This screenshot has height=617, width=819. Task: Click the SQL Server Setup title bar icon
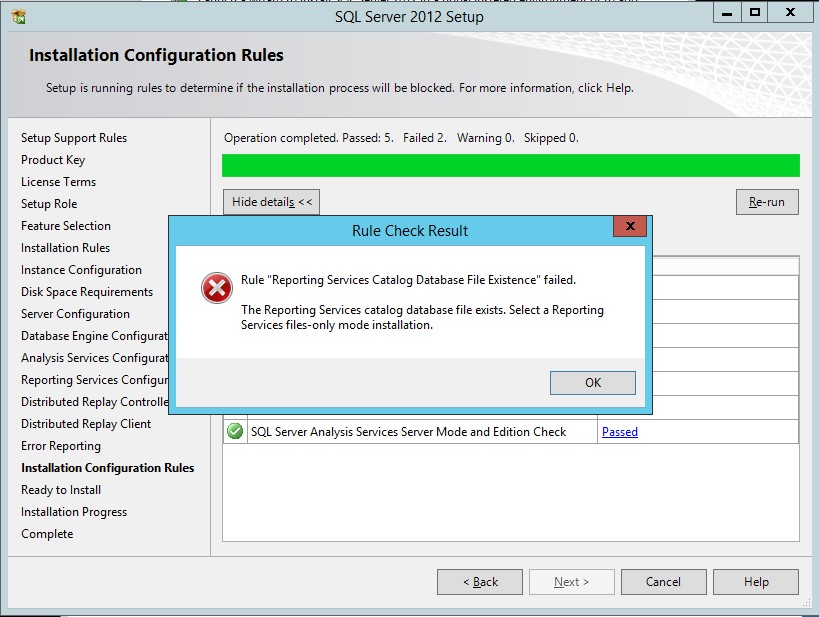pos(19,17)
